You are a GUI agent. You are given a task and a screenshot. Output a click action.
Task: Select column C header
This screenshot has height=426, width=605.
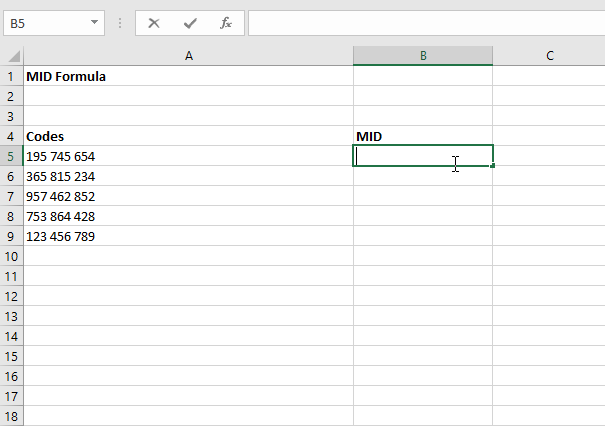pyautogui.click(x=549, y=56)
